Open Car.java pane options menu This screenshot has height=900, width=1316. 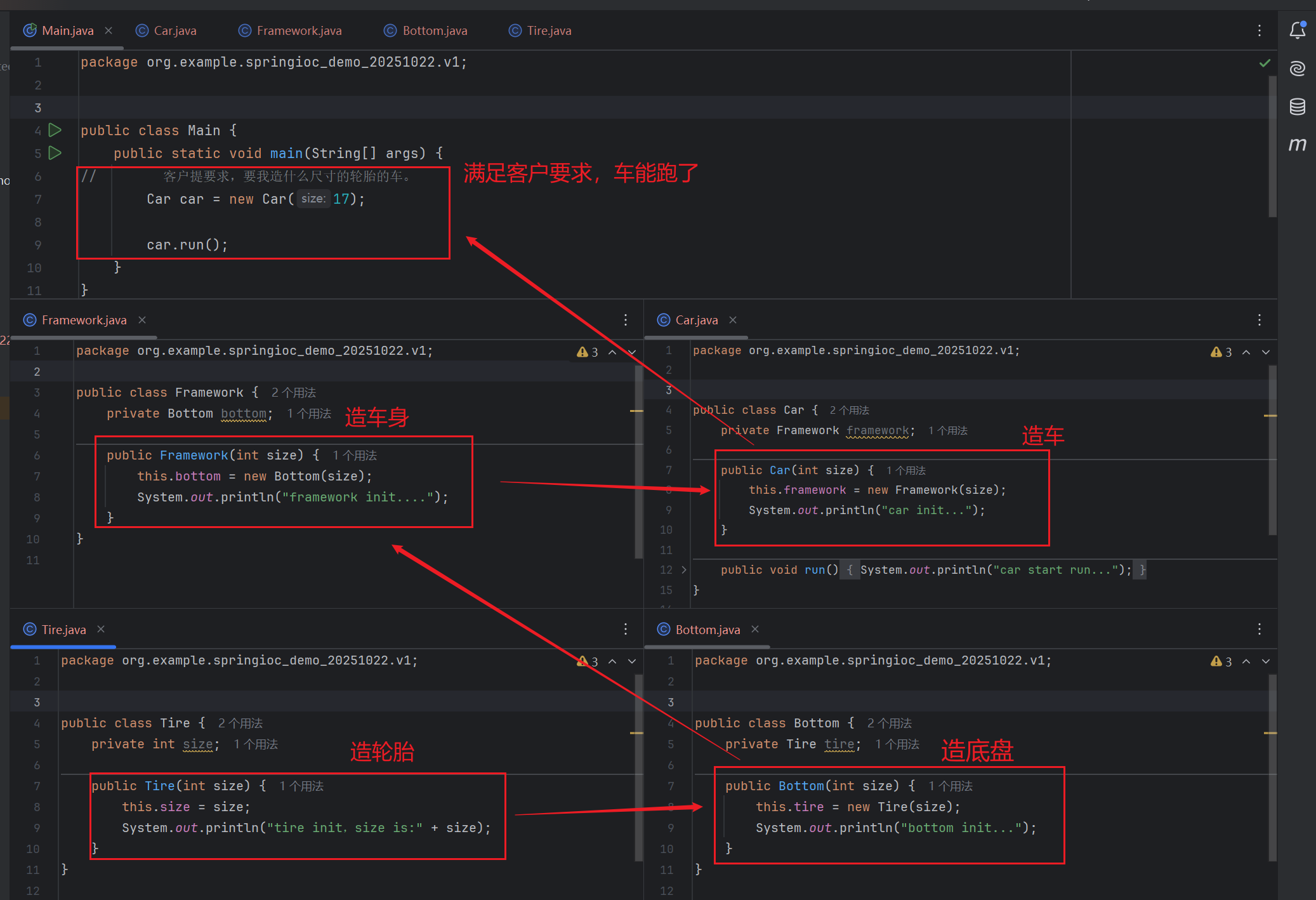click(1259, 320)
